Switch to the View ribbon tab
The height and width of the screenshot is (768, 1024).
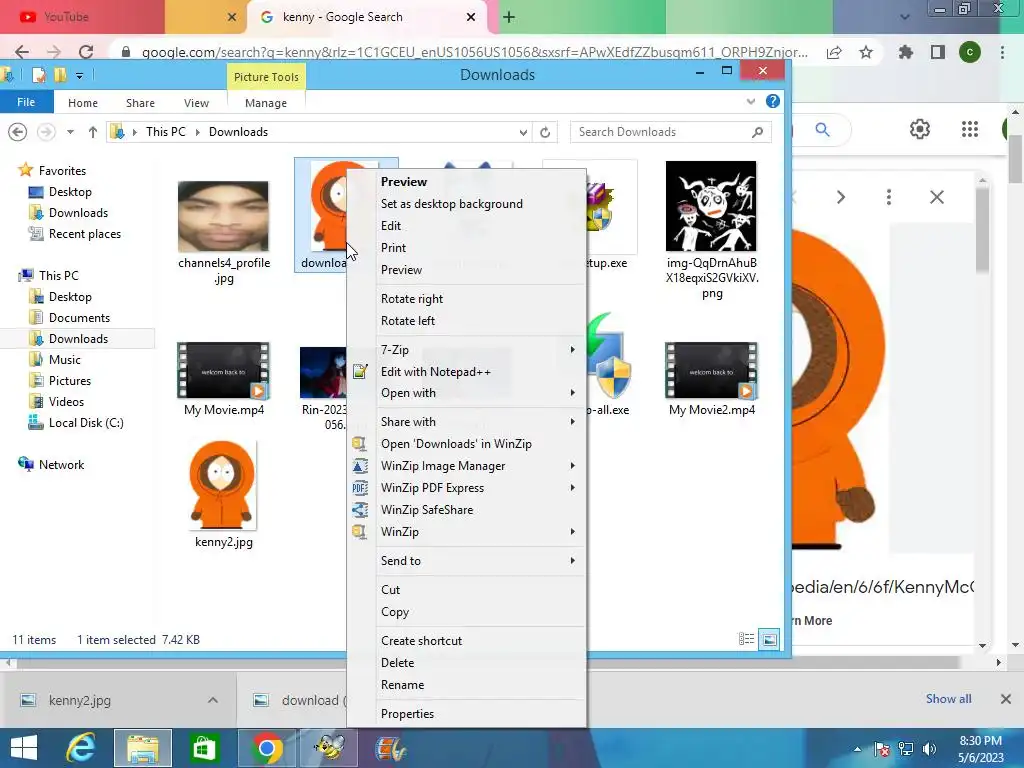[196, 103]
